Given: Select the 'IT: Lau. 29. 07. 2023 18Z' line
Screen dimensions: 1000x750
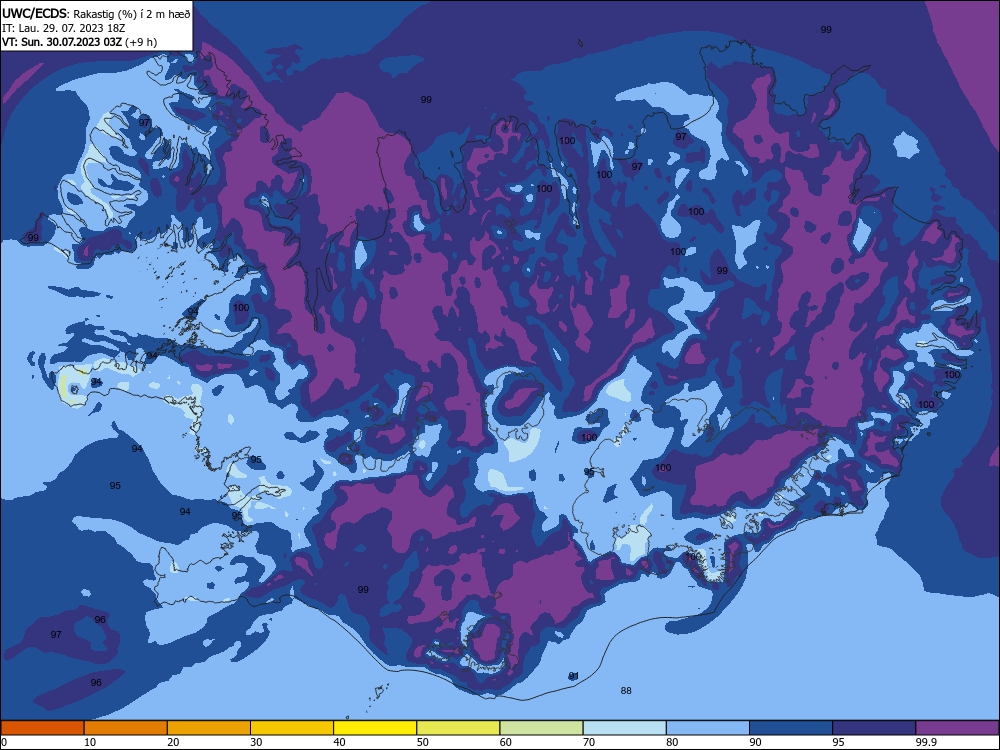Looking at the screenshot, I should click(63, 28).
